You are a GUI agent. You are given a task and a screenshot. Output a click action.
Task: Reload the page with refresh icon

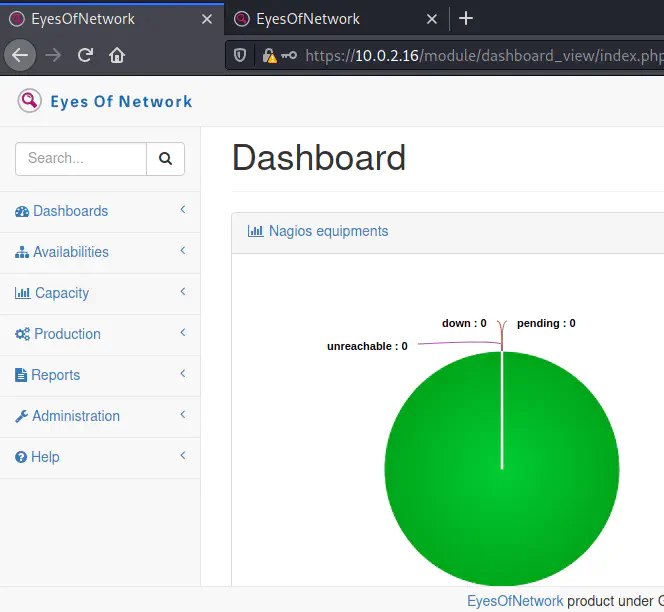click(x=85, y=55)
